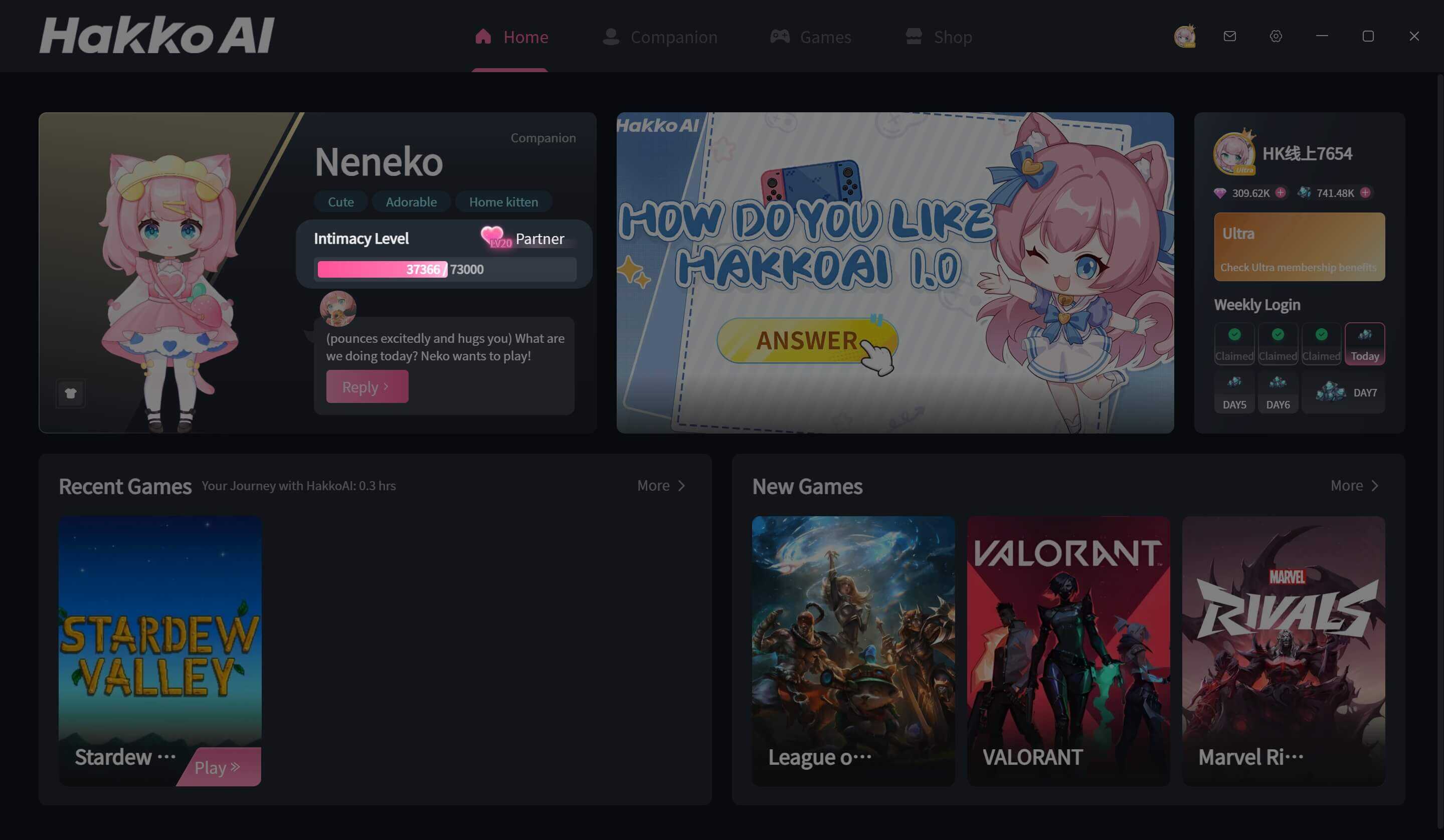Open the settings gear icon
The image size is (1444, 840).
(x=1276, y=36)
